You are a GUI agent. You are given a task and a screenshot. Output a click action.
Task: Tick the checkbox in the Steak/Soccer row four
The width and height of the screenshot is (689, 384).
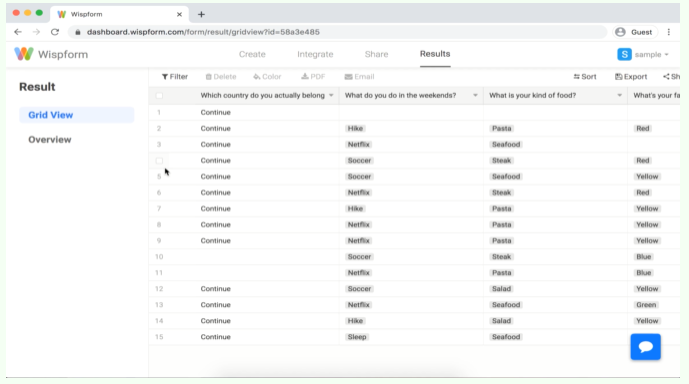pyautogui.click(x=159, y=160)
